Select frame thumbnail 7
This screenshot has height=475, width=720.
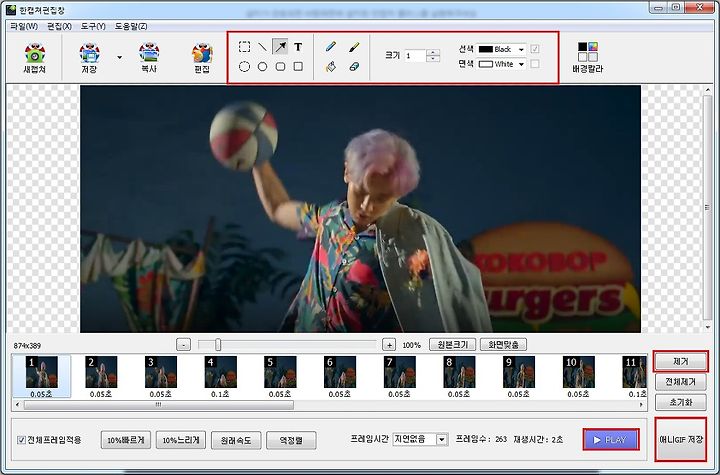pyautogui.click(x=399, y=376)
